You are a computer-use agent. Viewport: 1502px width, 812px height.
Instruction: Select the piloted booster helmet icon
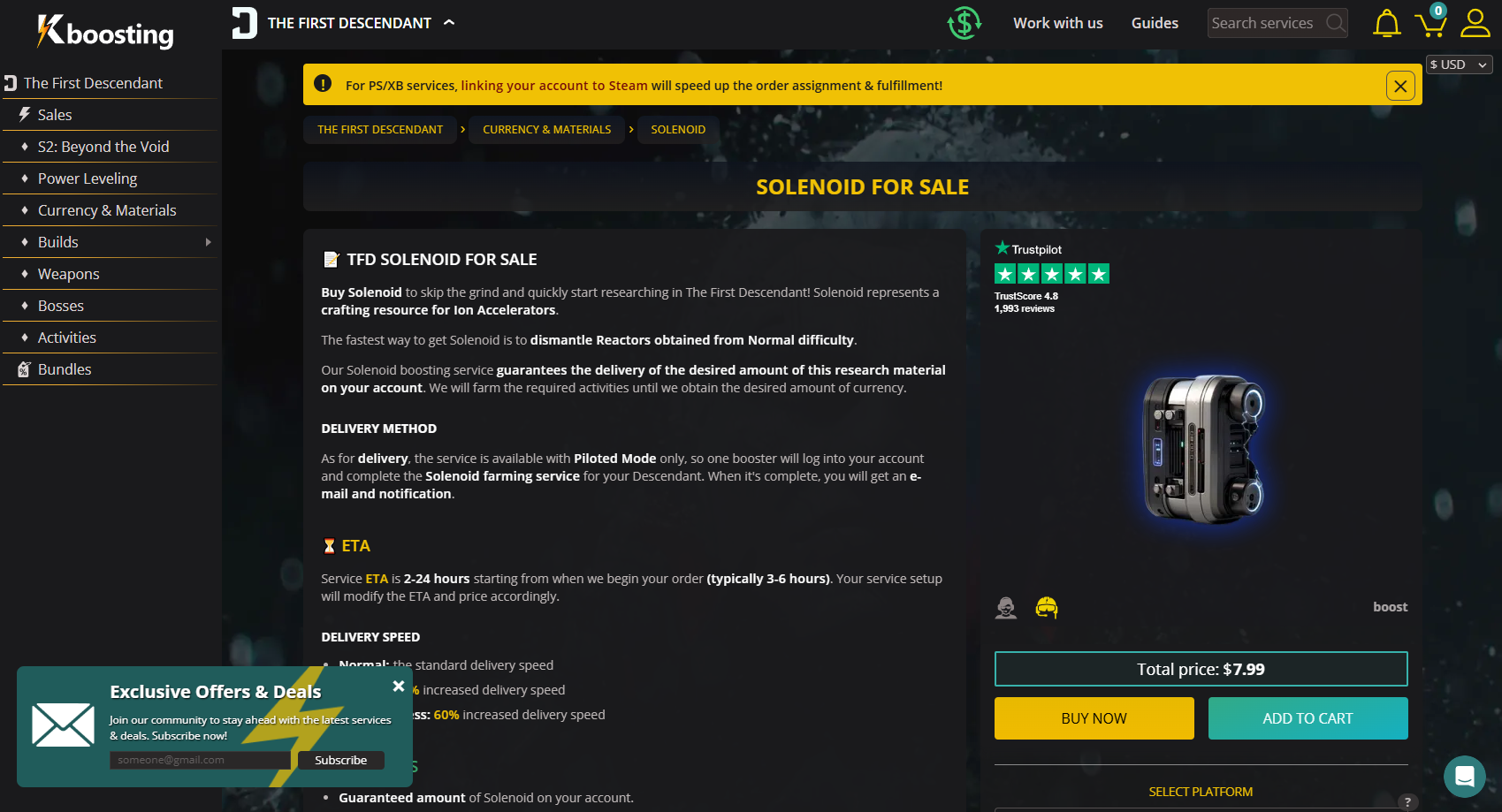tap(1047, 607)
